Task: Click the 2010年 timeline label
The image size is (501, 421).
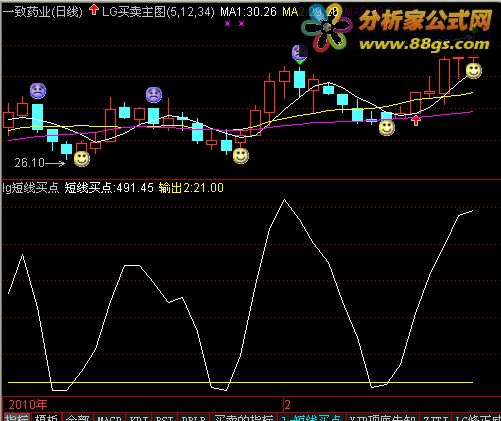Action: click(x=28, y=405)
